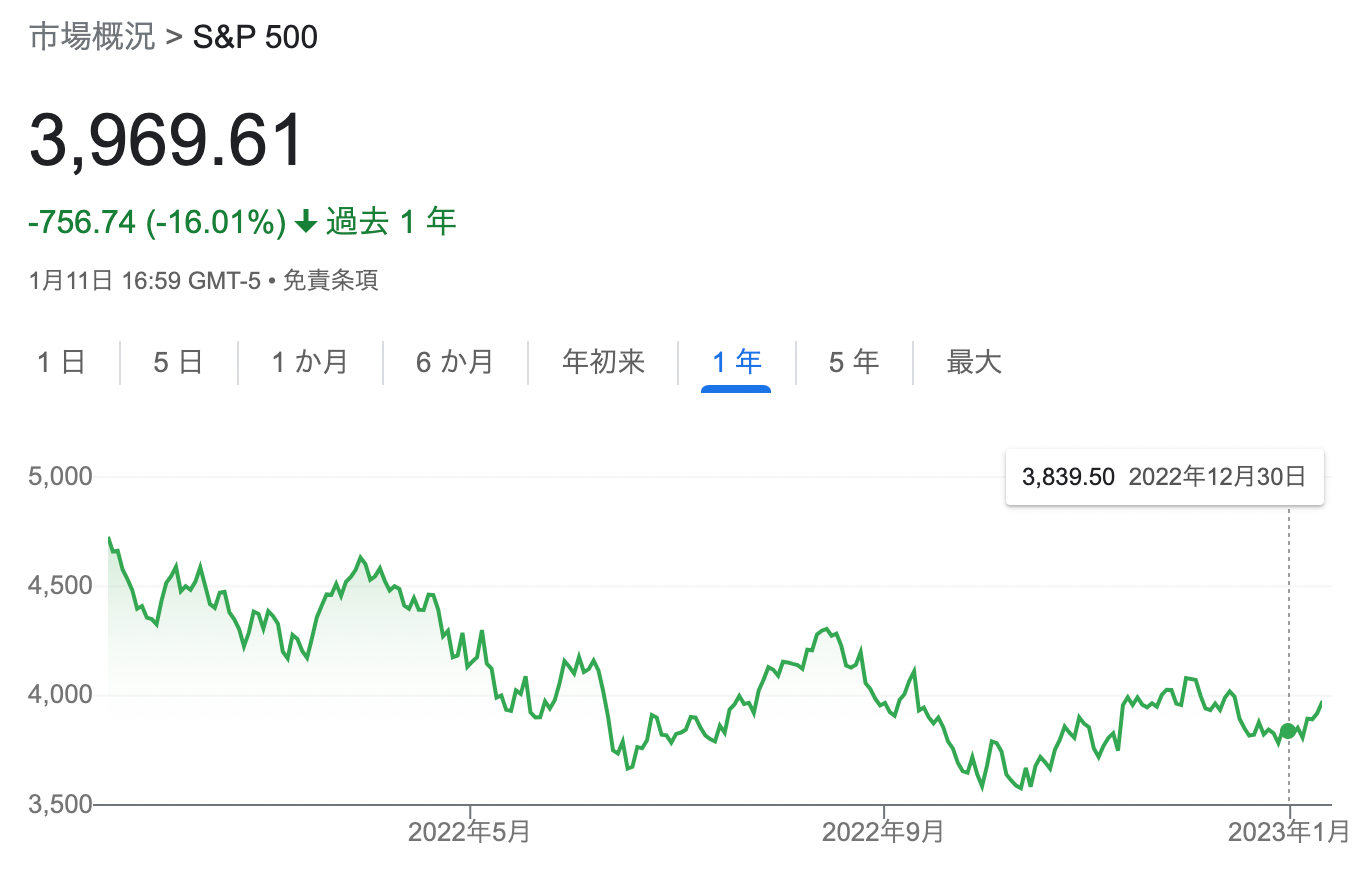Click the 3,969.61 index price
This screenshot has height=876, width=1372.
167,141
